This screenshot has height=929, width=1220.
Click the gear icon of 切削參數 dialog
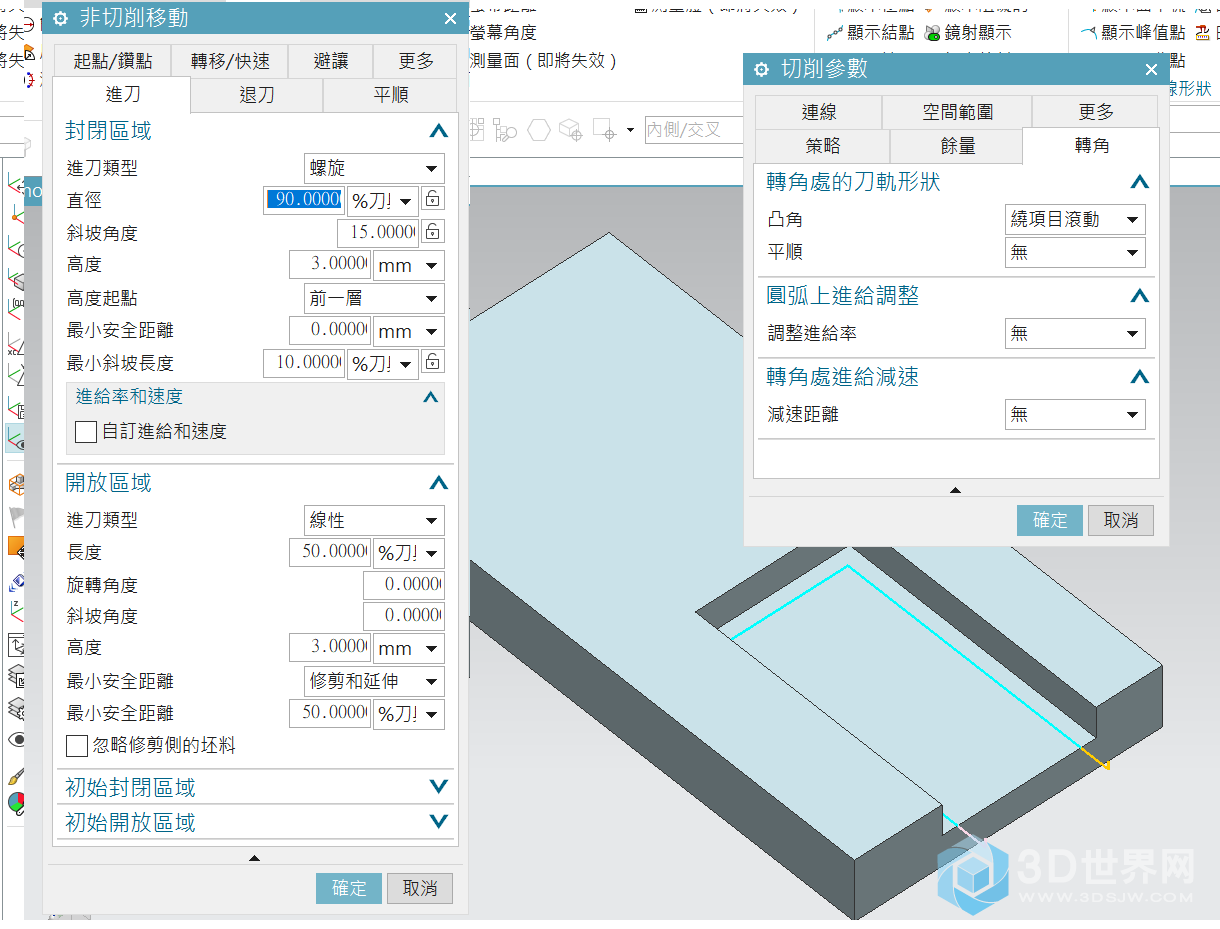coord(762,69)
